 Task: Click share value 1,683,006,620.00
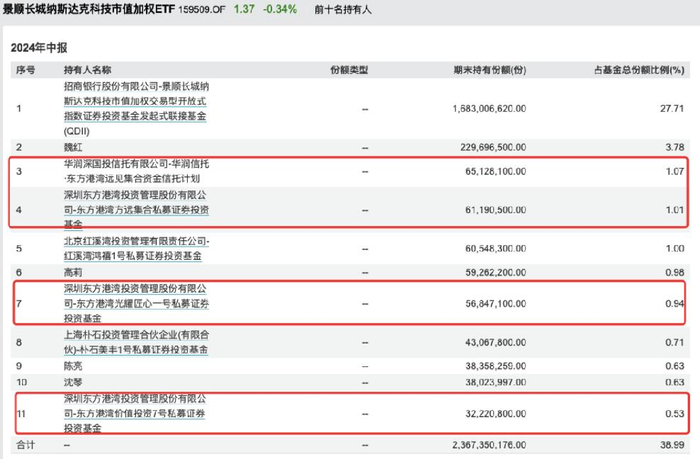pyautogui.click(x=489, y=108)
